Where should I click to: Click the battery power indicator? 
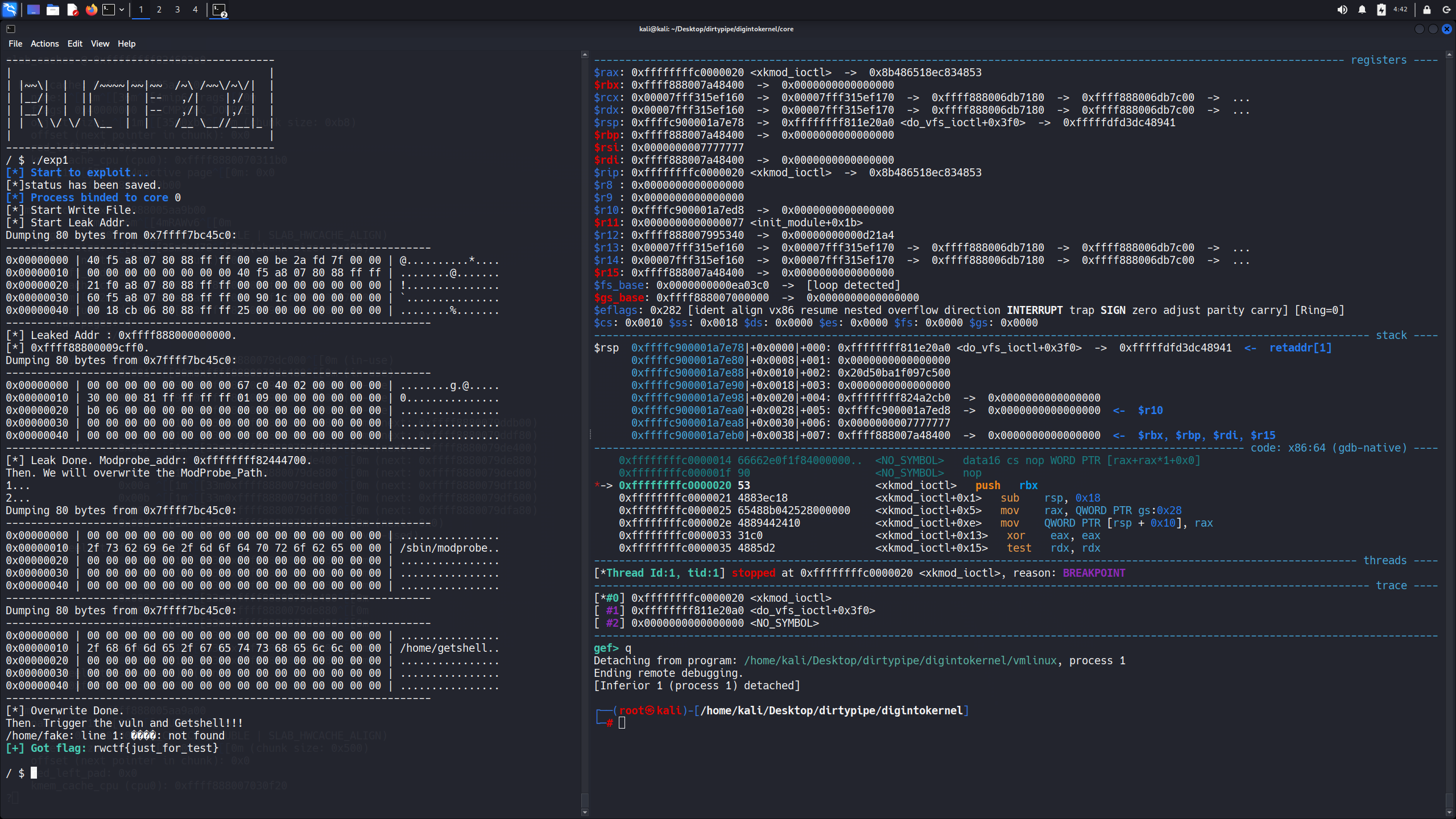click(1381, 10)
